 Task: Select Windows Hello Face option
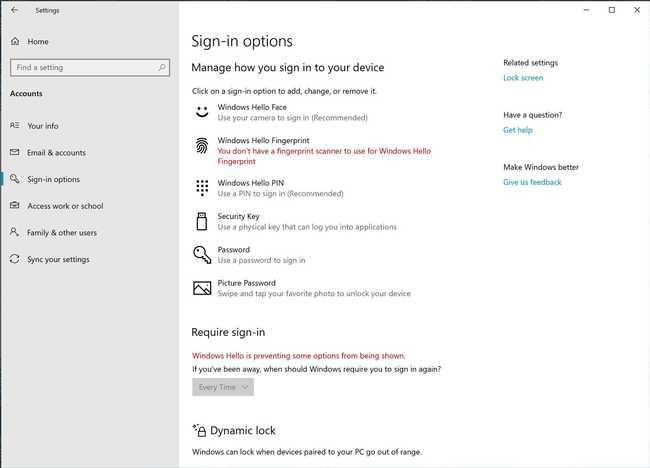(x=280, y=112)
